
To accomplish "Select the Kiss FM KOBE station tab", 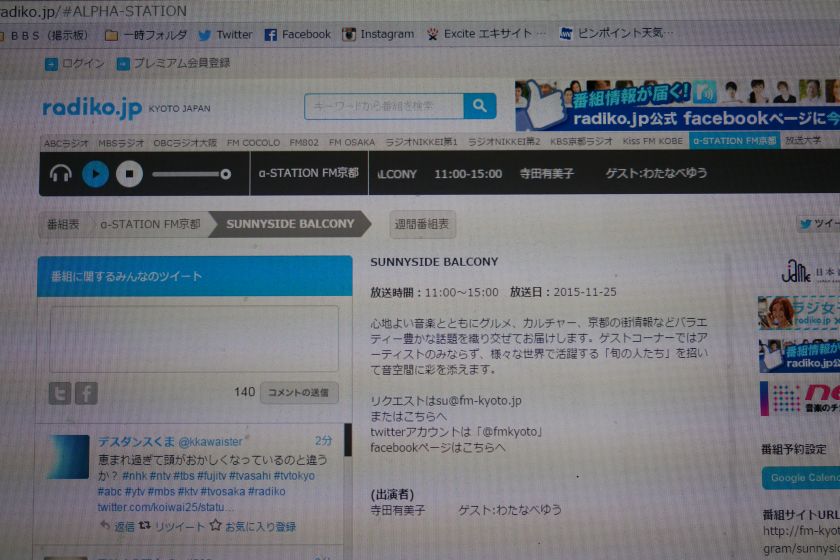I will pos(652,141).
